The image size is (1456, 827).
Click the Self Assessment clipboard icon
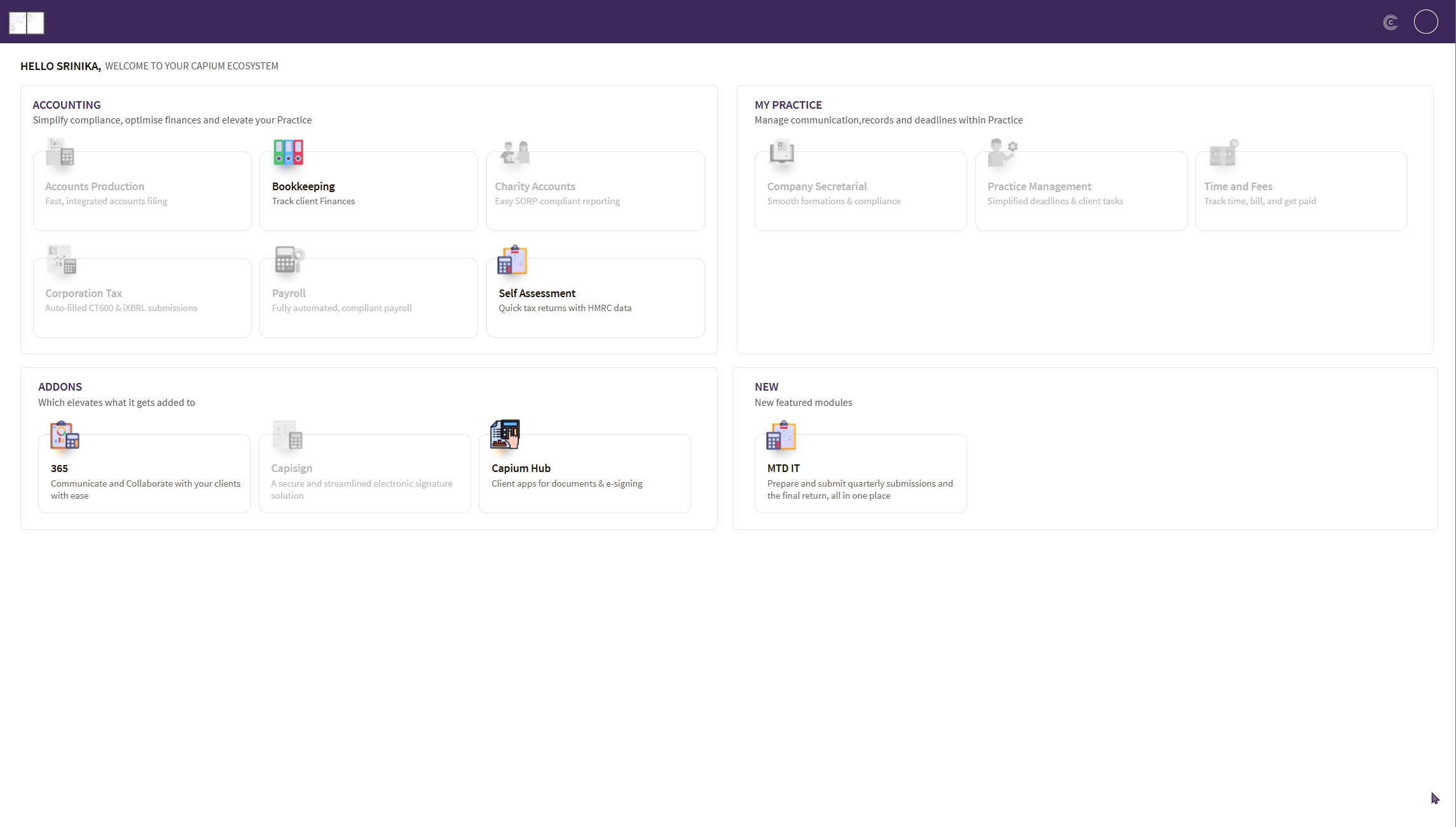pyautogui.click(x=512, y=260)
